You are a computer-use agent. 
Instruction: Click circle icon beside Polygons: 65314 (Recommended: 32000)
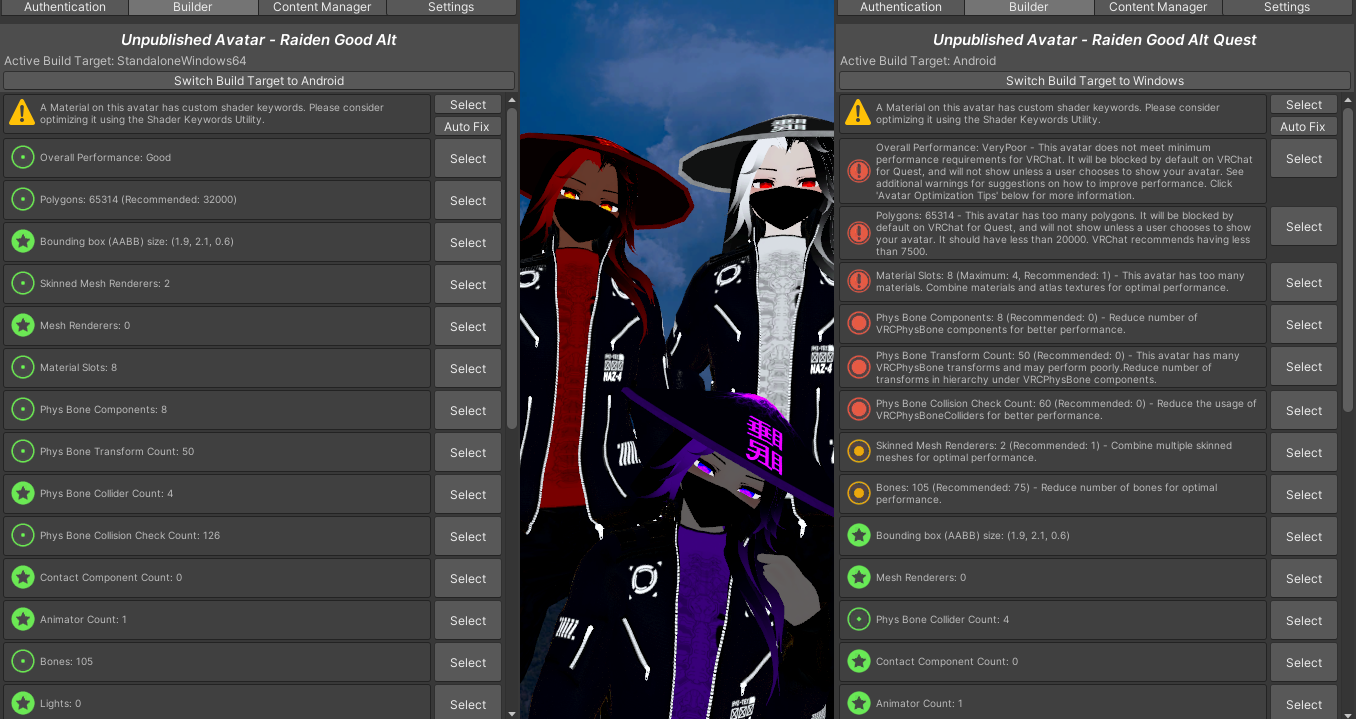22,199
